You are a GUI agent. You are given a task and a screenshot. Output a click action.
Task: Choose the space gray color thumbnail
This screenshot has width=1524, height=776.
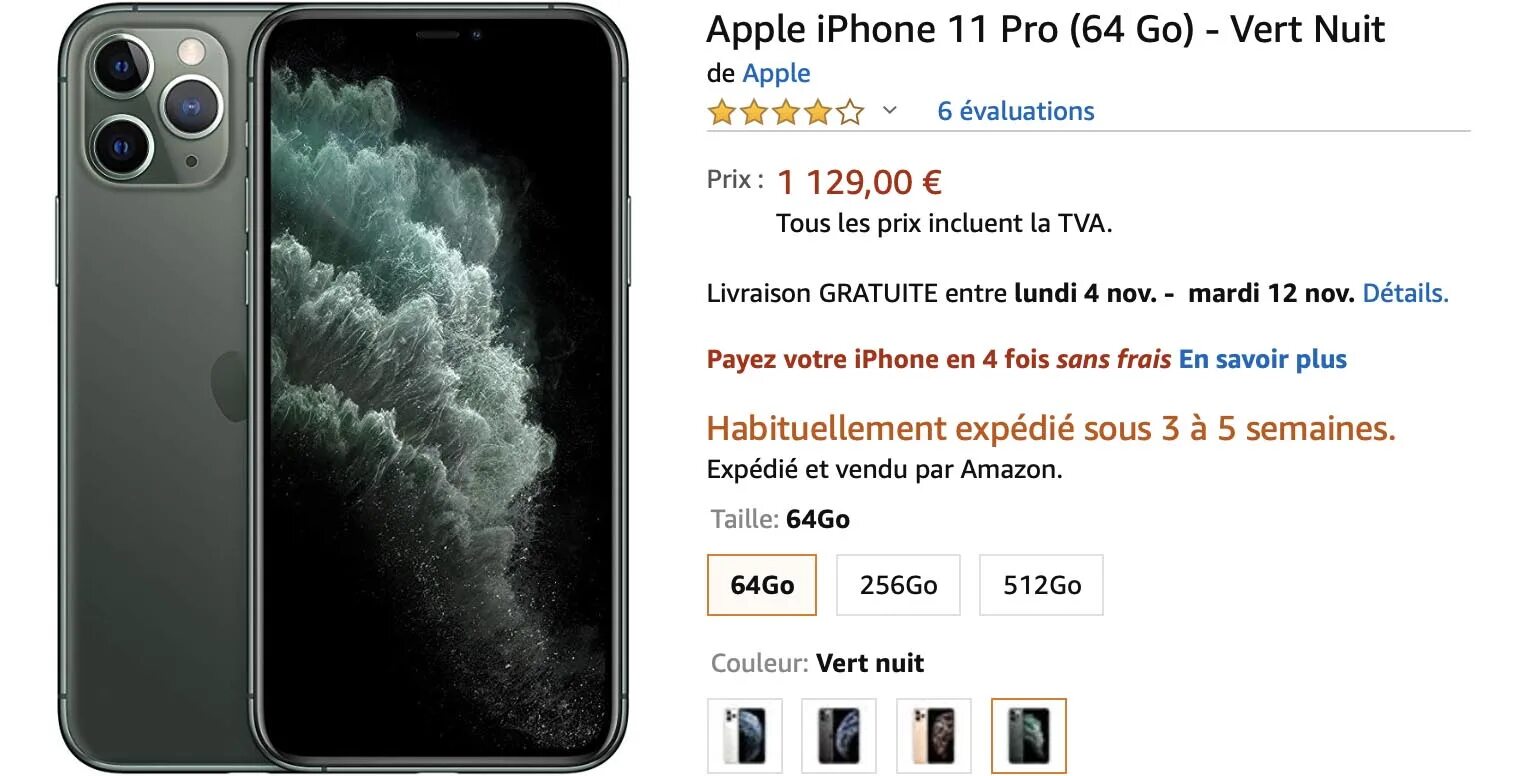click(839, 736)
